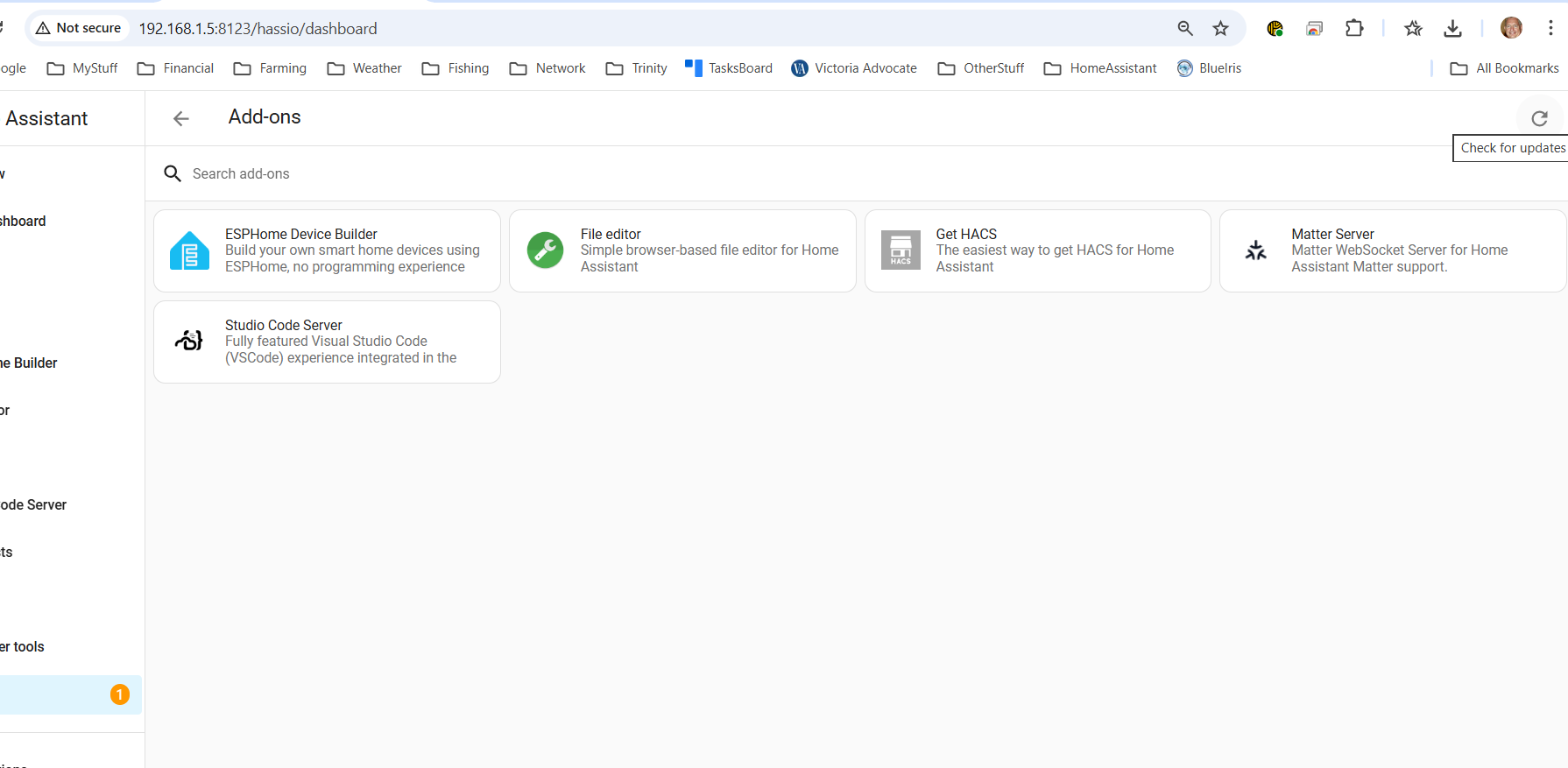The image size is (1568, 768).
Task: Click the Assistant sidebar title
Action: [x=46, y=118]
